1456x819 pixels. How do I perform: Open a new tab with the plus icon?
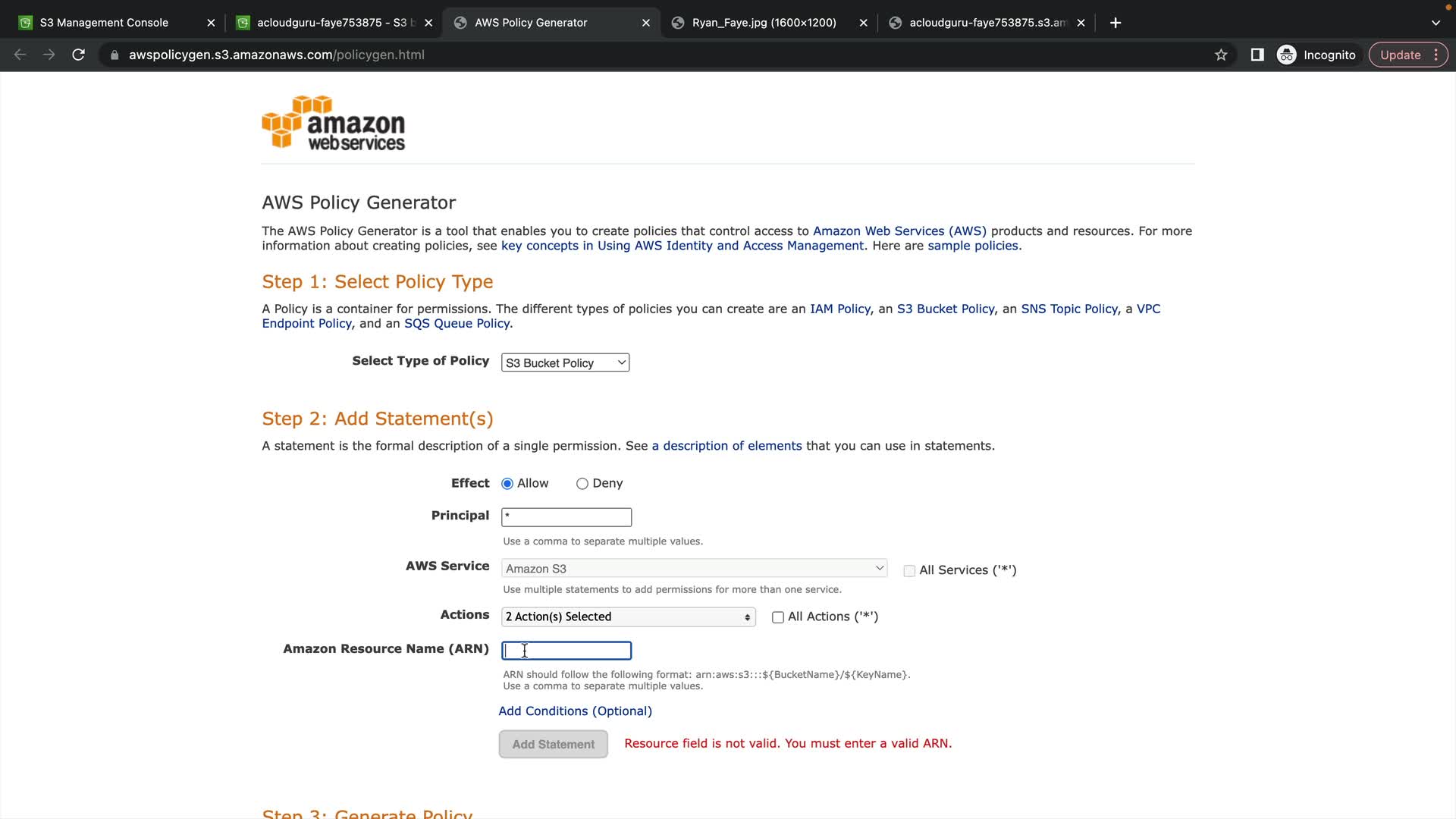[1115, 23]
